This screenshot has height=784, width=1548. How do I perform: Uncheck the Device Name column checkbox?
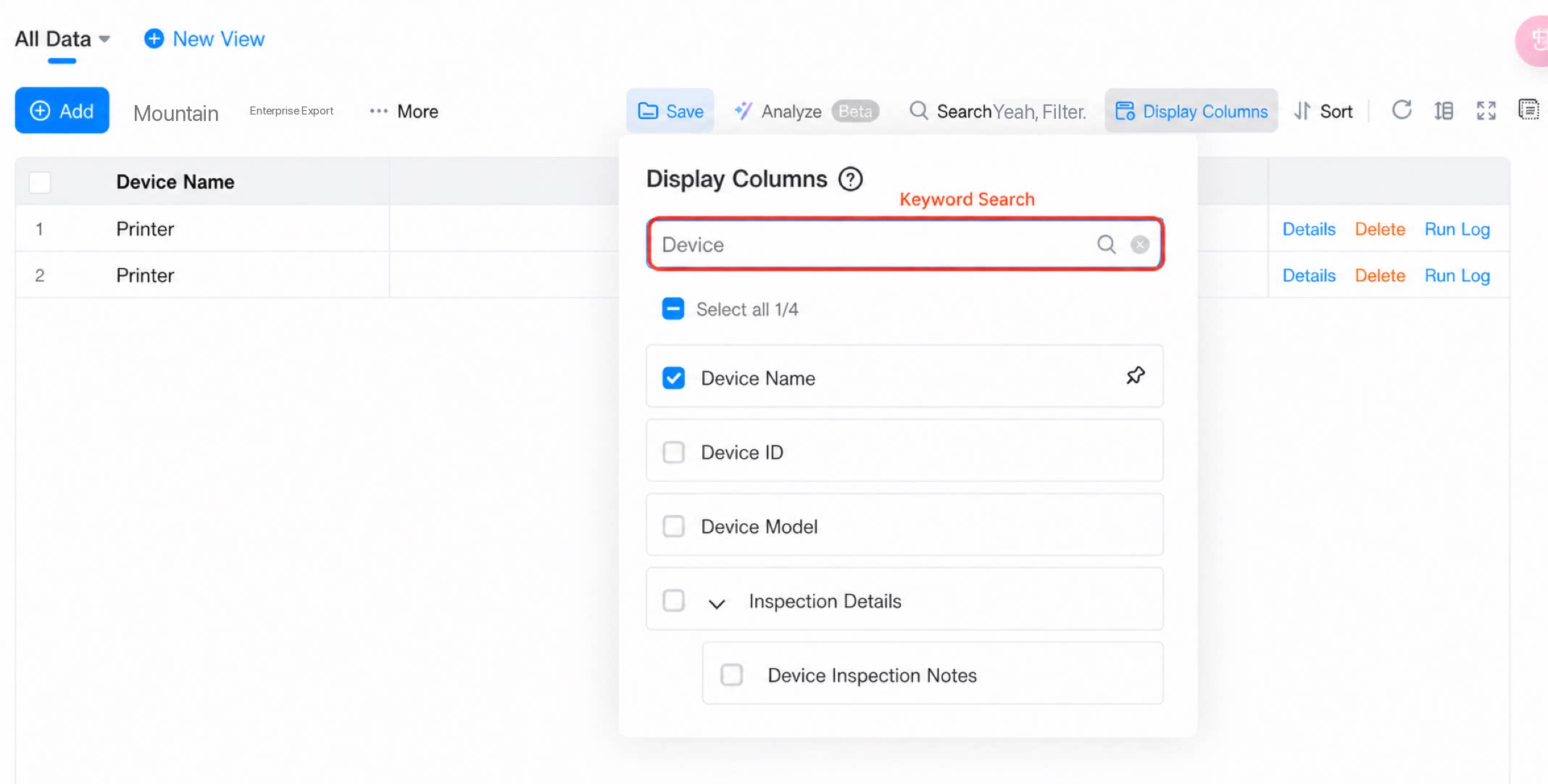click(x=673, y=378)
